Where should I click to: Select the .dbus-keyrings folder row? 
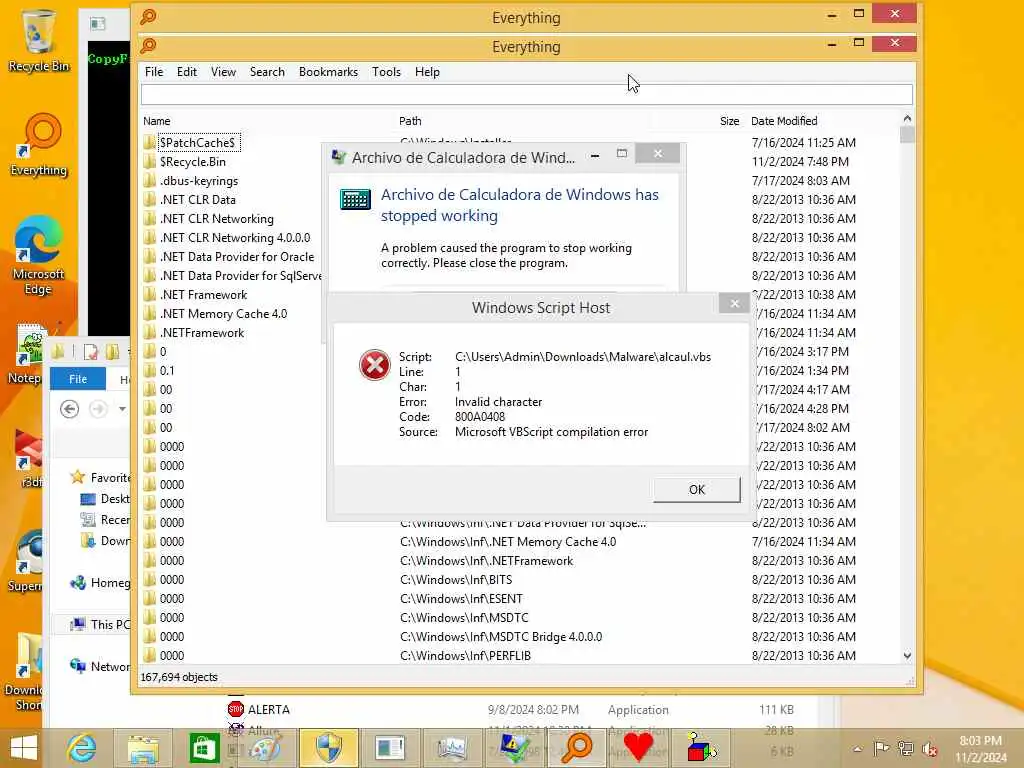(x=199, y=181)
